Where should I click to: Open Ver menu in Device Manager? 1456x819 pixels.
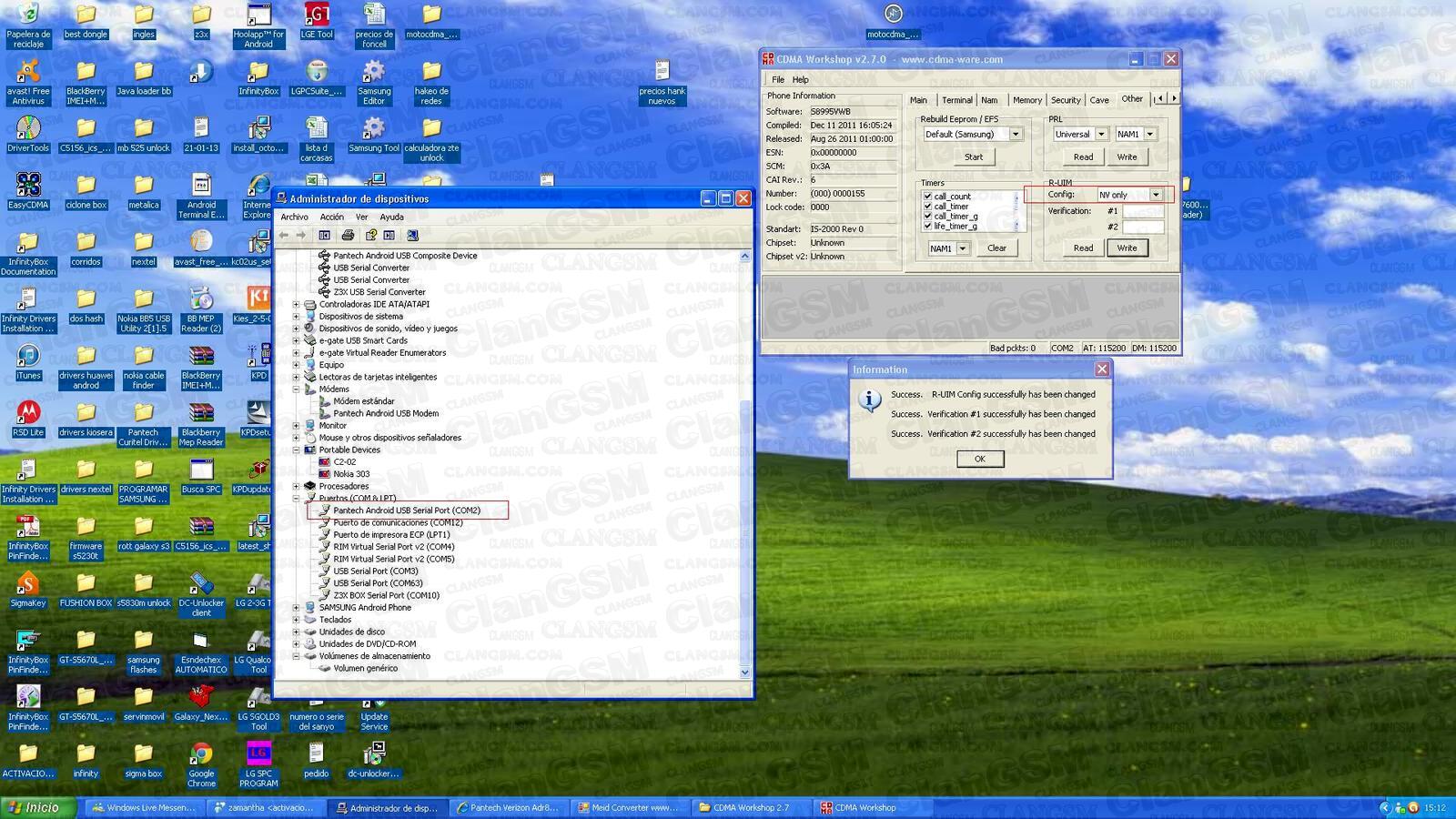click(x=361, y=217)
